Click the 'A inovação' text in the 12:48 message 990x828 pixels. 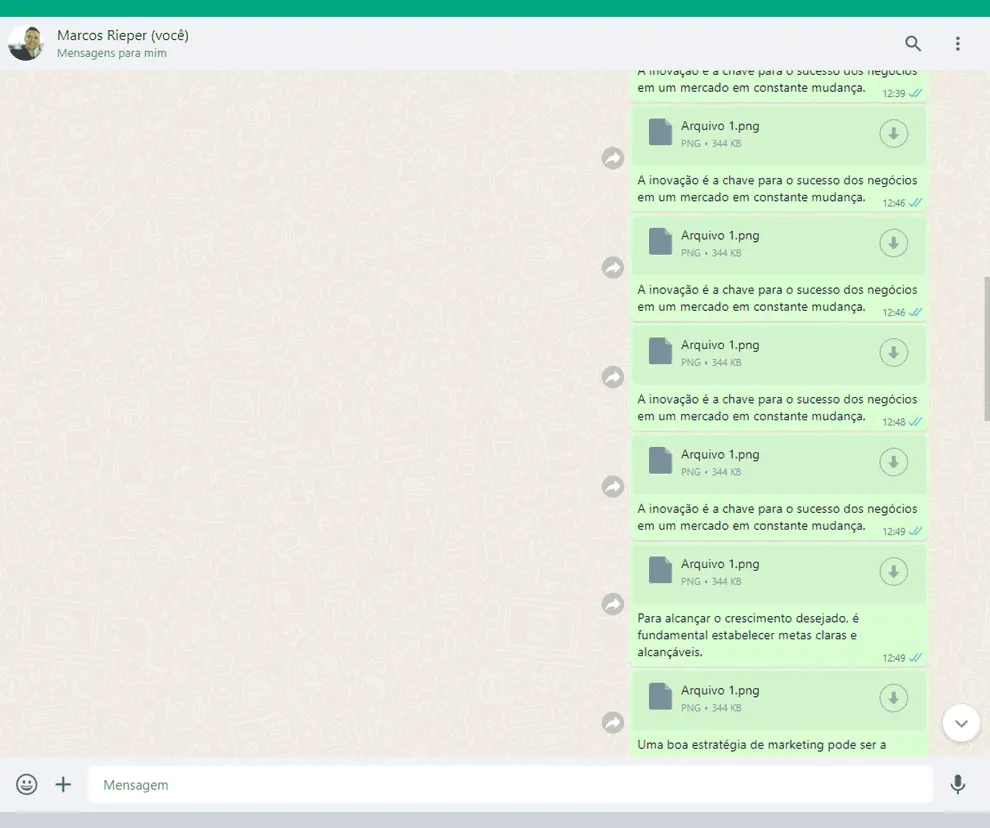coord(777,407)
